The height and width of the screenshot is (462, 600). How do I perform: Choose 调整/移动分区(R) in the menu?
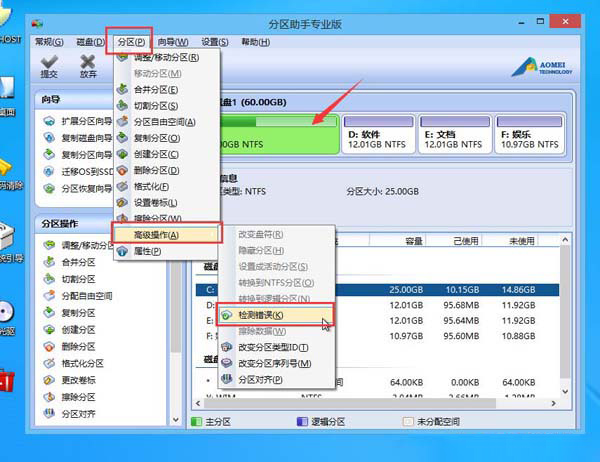coord(167,57)
